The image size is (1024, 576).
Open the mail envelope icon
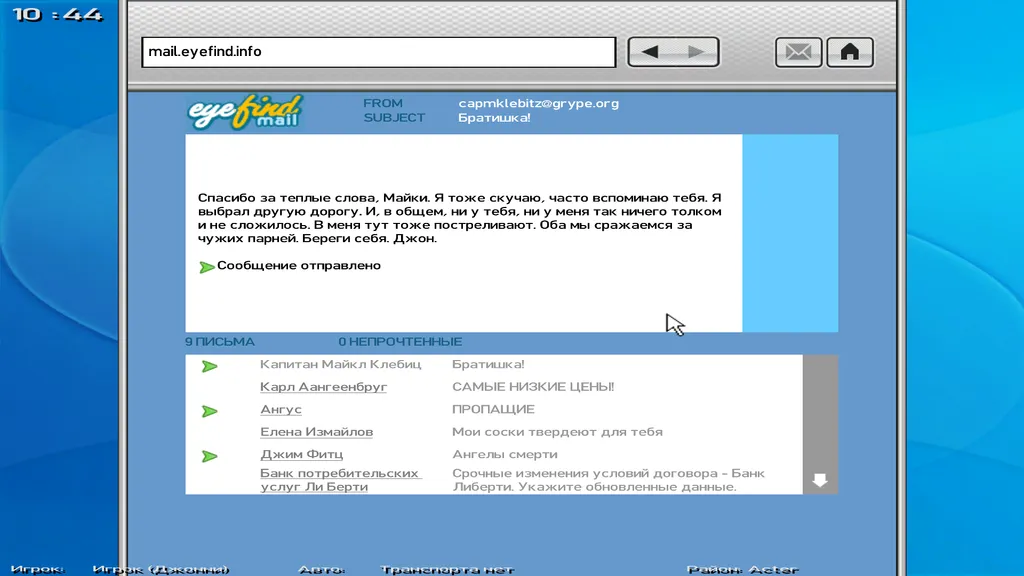(x=798, y=52)
